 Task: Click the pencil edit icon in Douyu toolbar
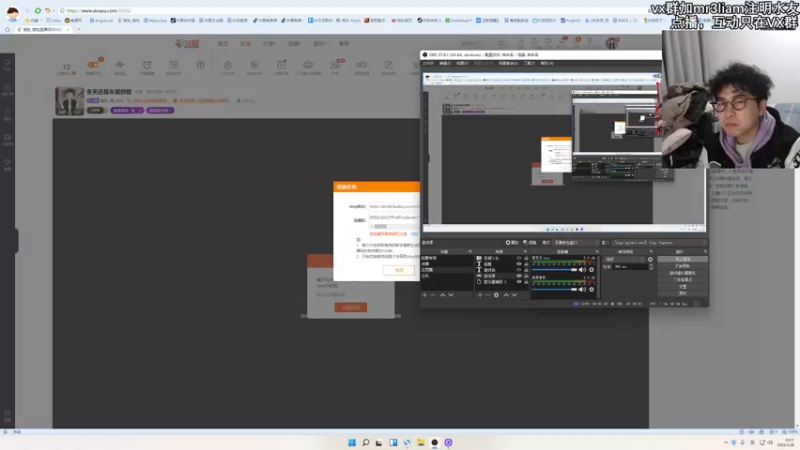pos(389,65)
